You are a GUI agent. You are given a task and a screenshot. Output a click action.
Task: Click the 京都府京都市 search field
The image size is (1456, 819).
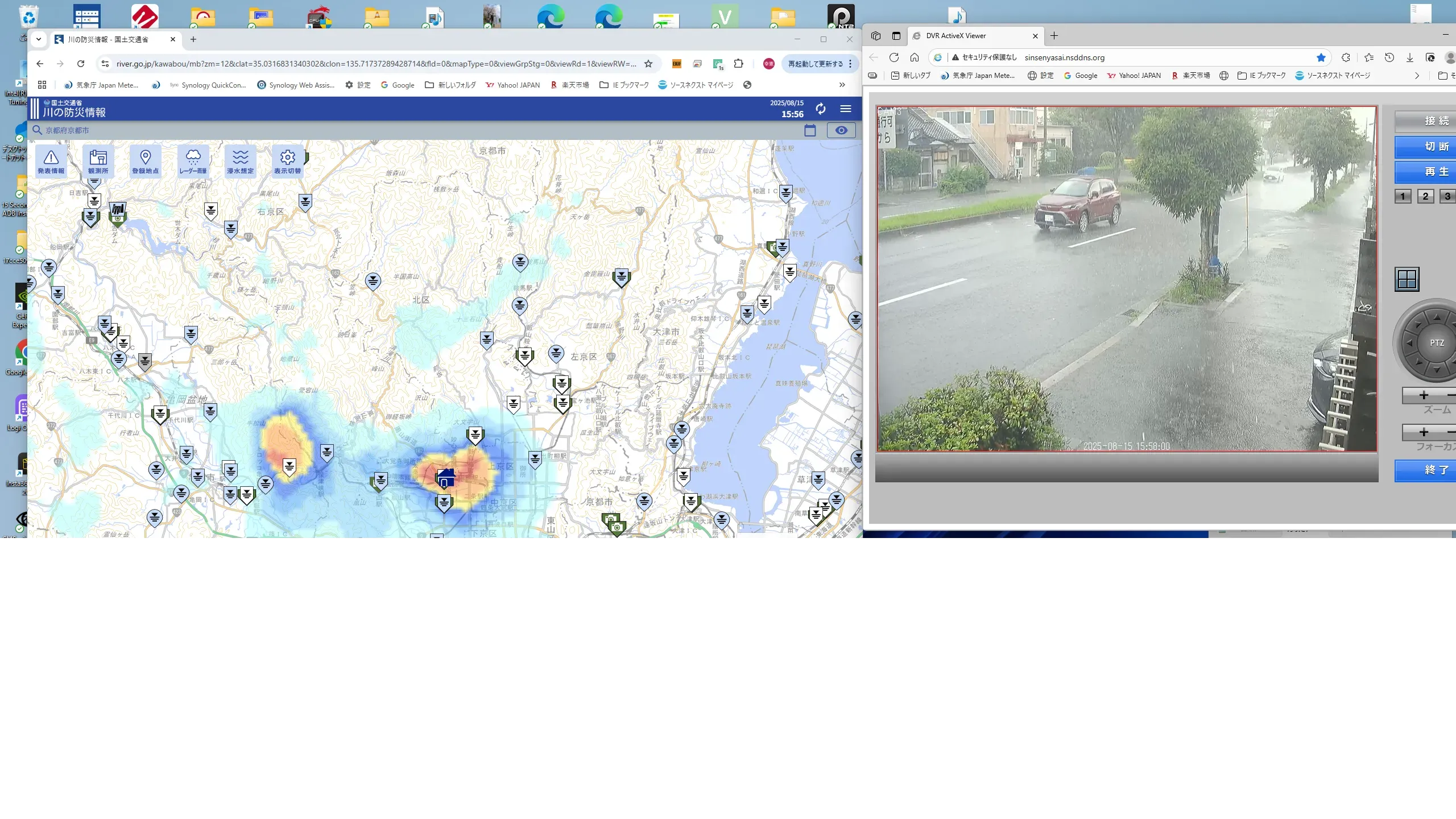[x=68, y=130]
